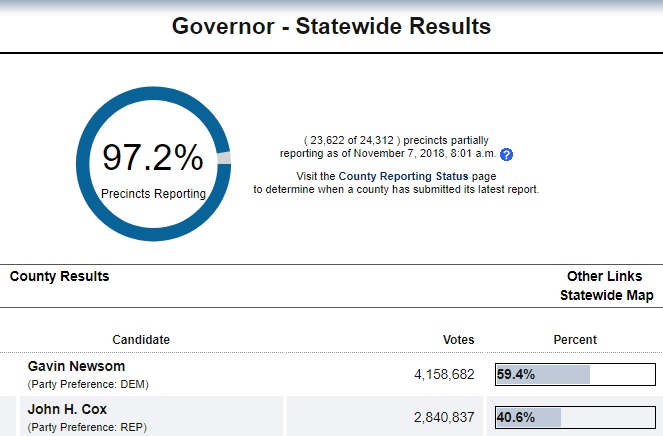Click the blue help question mark icon
Image resolution: width=663 pixels, height=436 pixels.
[x=506, y=155]
